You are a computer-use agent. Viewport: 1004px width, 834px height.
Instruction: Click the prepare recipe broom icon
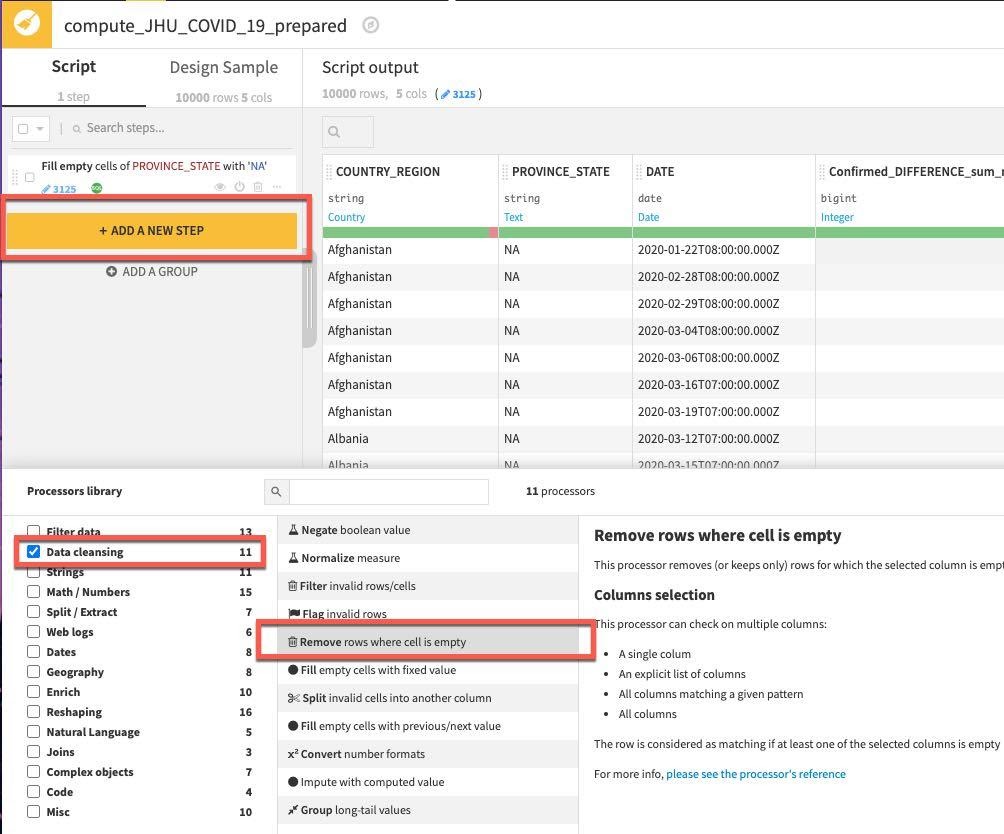[26, 24]
